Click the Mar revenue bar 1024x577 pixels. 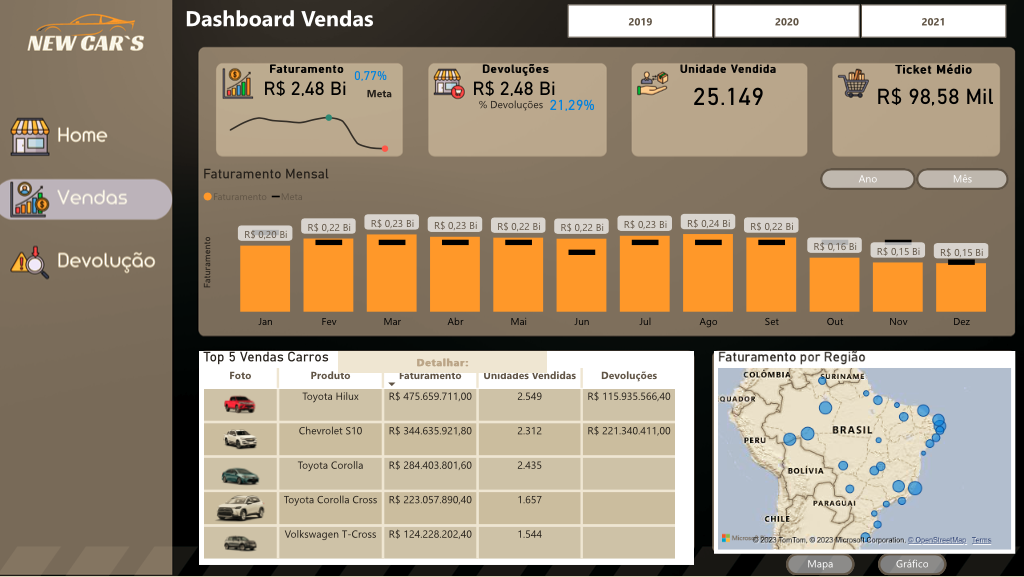392,273
